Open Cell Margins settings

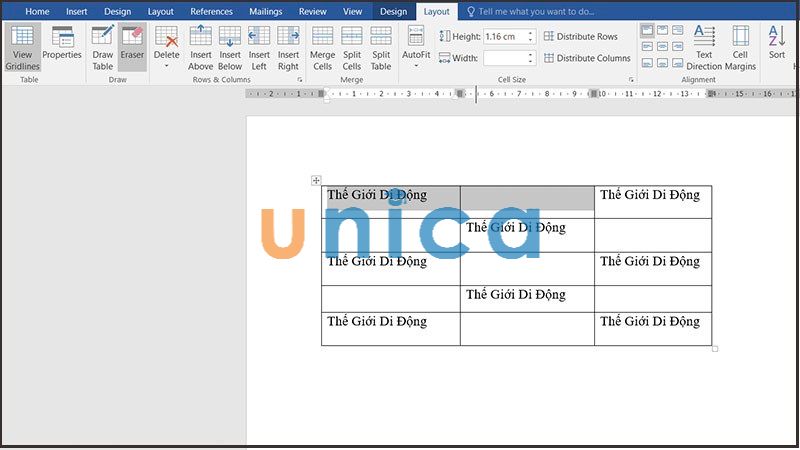pyautogui.click(x=740, y=47)
